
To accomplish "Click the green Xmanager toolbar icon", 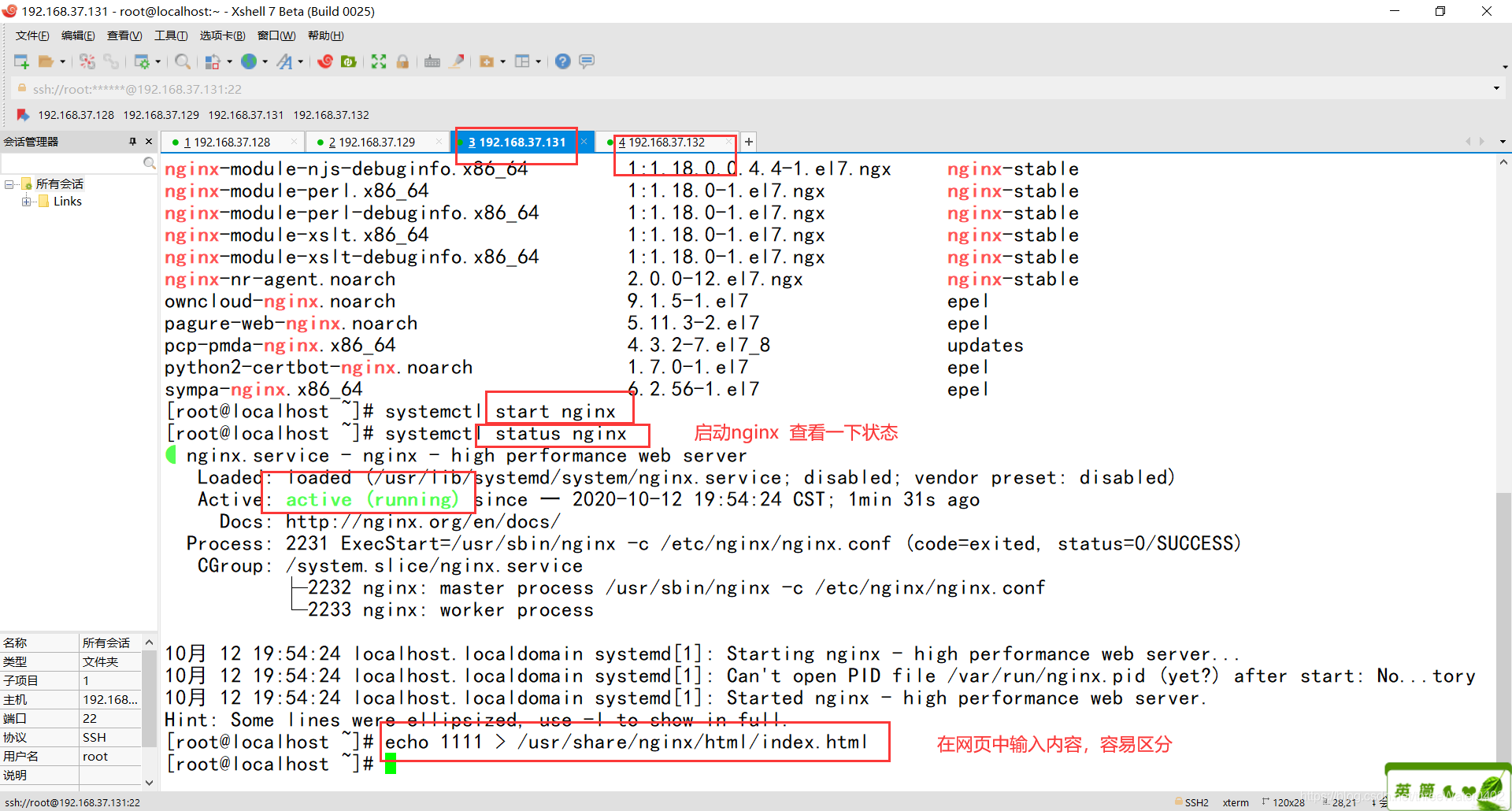I will tap(349, 61).
